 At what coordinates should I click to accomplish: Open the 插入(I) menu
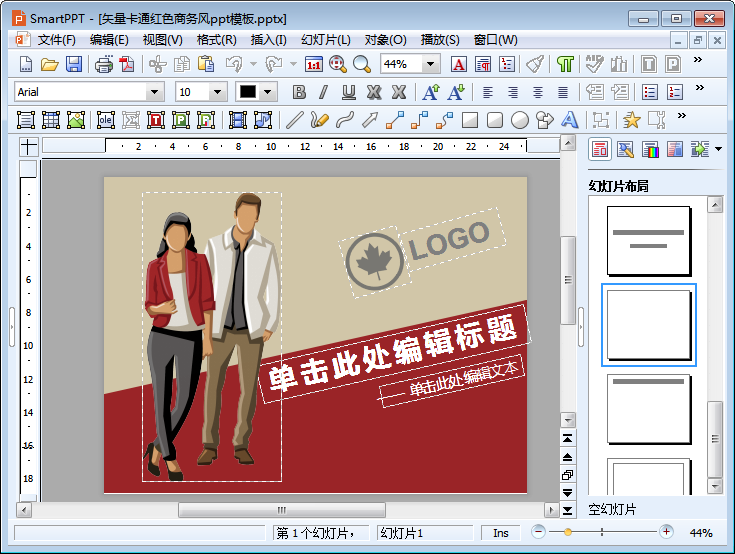tap(268, 40)
